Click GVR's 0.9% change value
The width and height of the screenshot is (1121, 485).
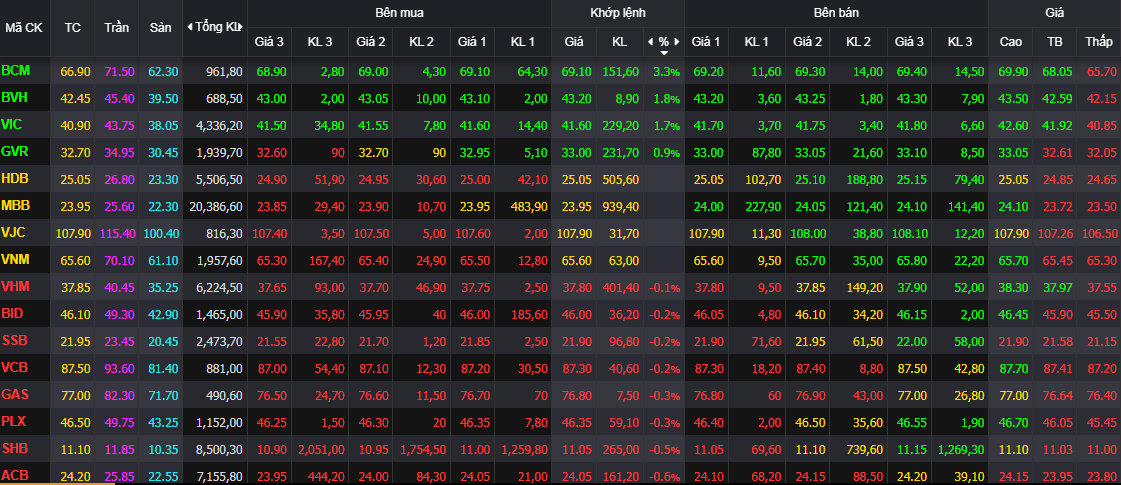(x=666, y=153)
